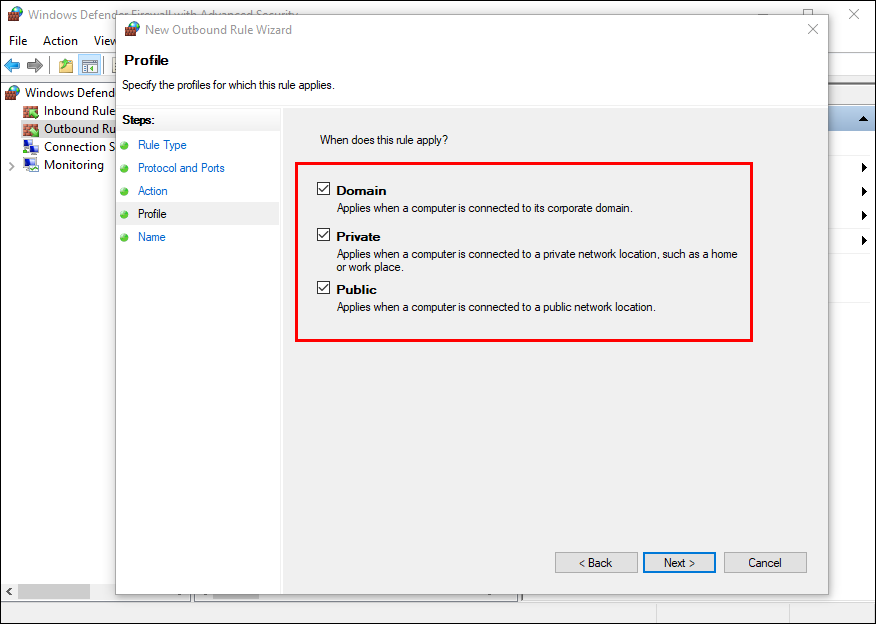The width and height of the screenshot is (876, 624).
Task: Expand the Monitoring tree node
Action: click(x=11, y=165)
